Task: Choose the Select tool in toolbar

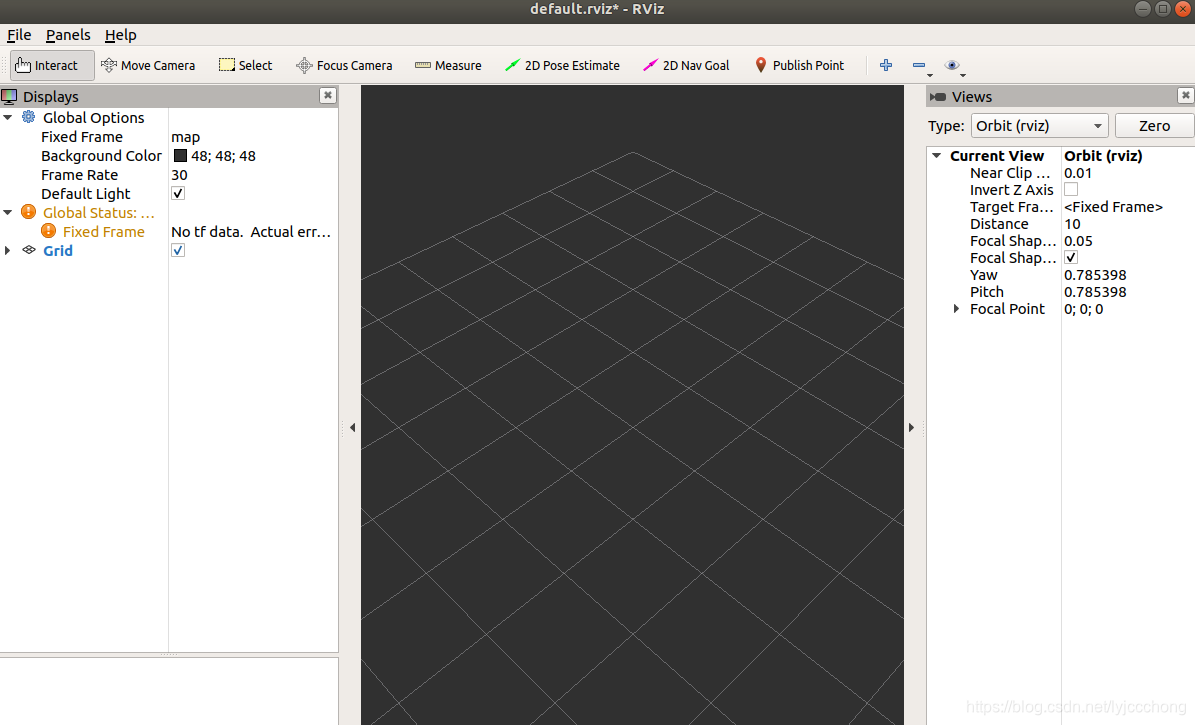Action: [245, 66]
